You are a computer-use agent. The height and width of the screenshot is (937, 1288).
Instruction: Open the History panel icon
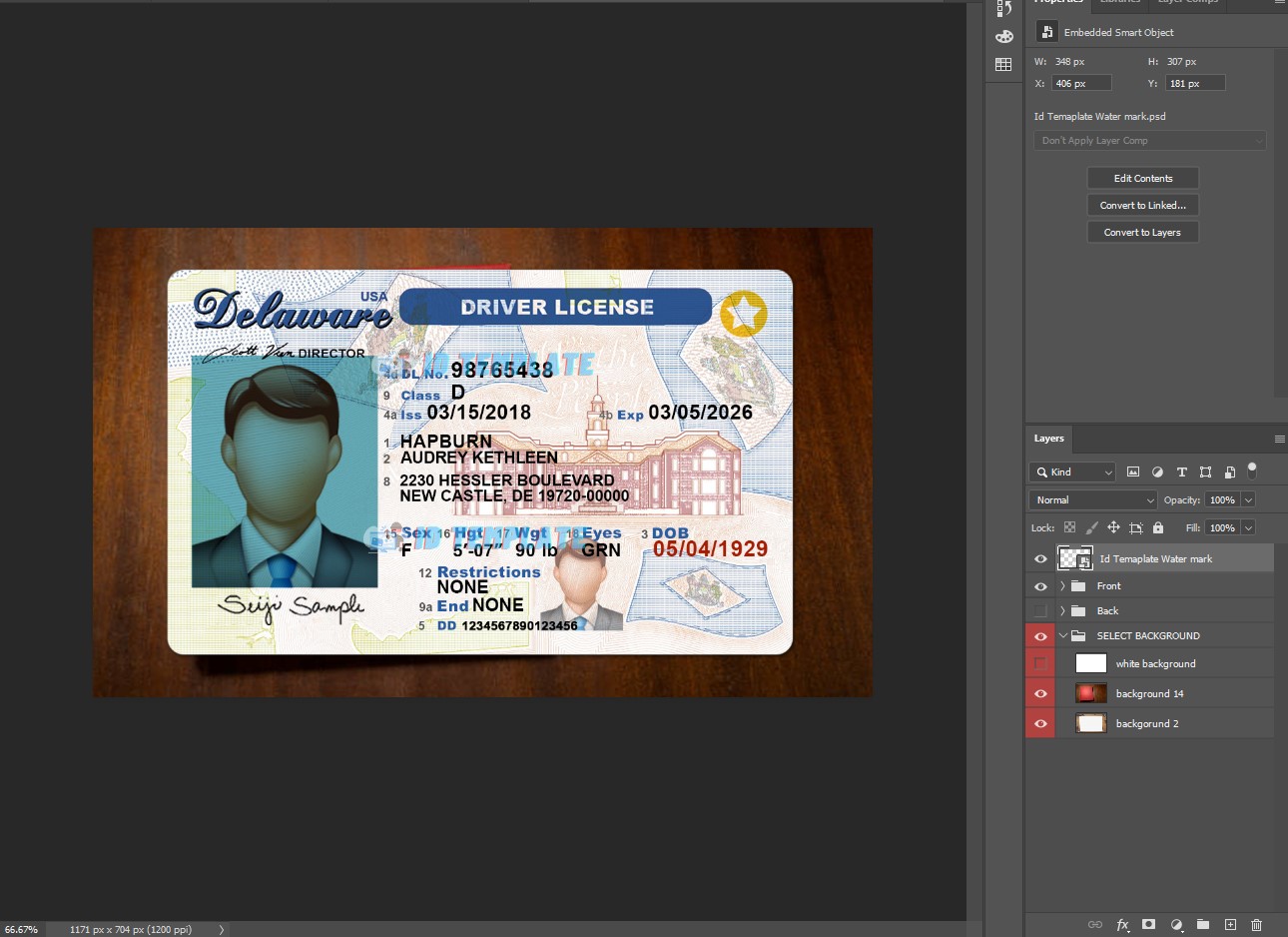point(1003,8)
